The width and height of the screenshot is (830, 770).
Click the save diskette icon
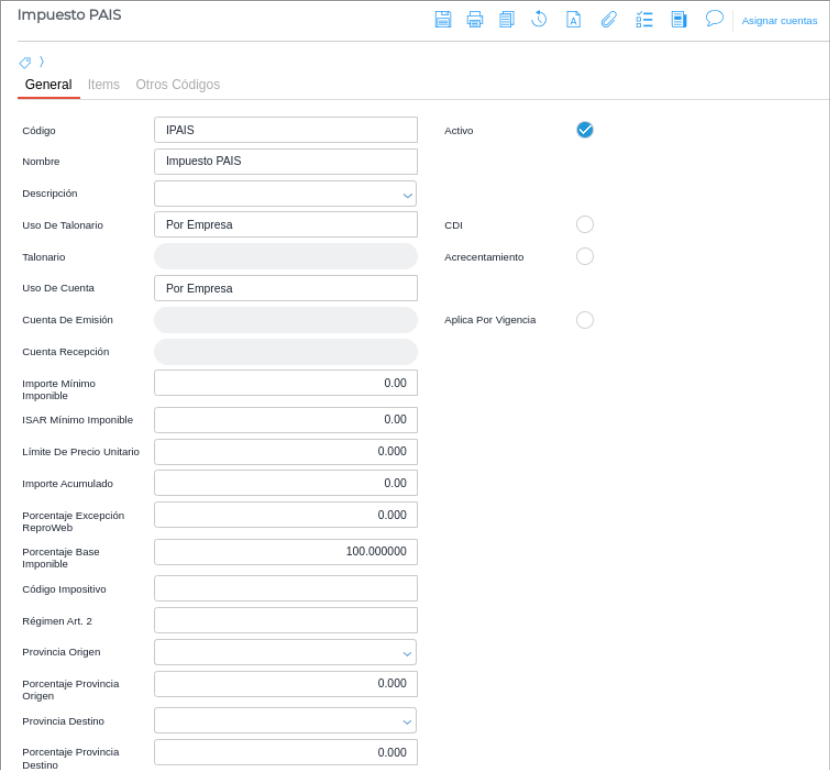click(x=443, y=19)
